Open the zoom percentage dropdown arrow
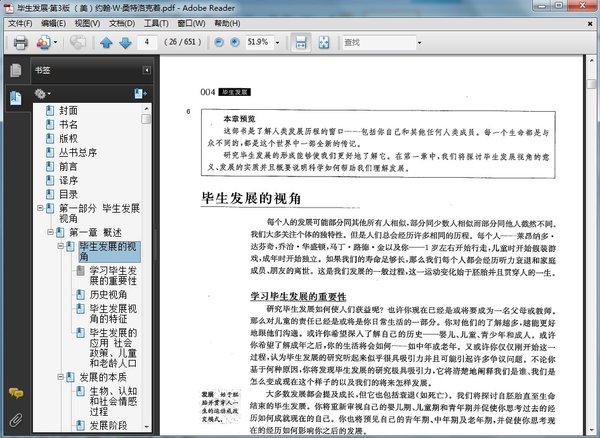 click(277, 42)
